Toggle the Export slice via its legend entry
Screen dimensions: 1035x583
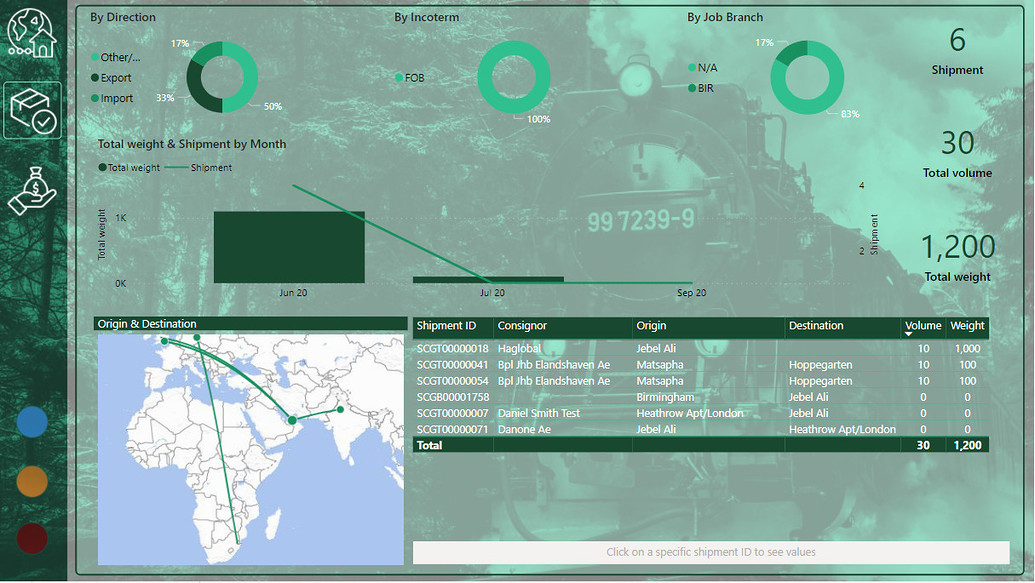[x=96, y=78]
